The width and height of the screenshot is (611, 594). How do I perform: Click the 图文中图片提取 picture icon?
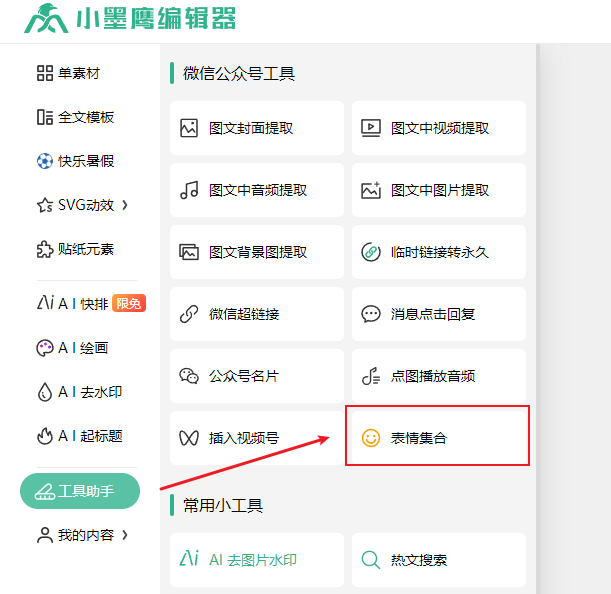[x=371, y=190]
